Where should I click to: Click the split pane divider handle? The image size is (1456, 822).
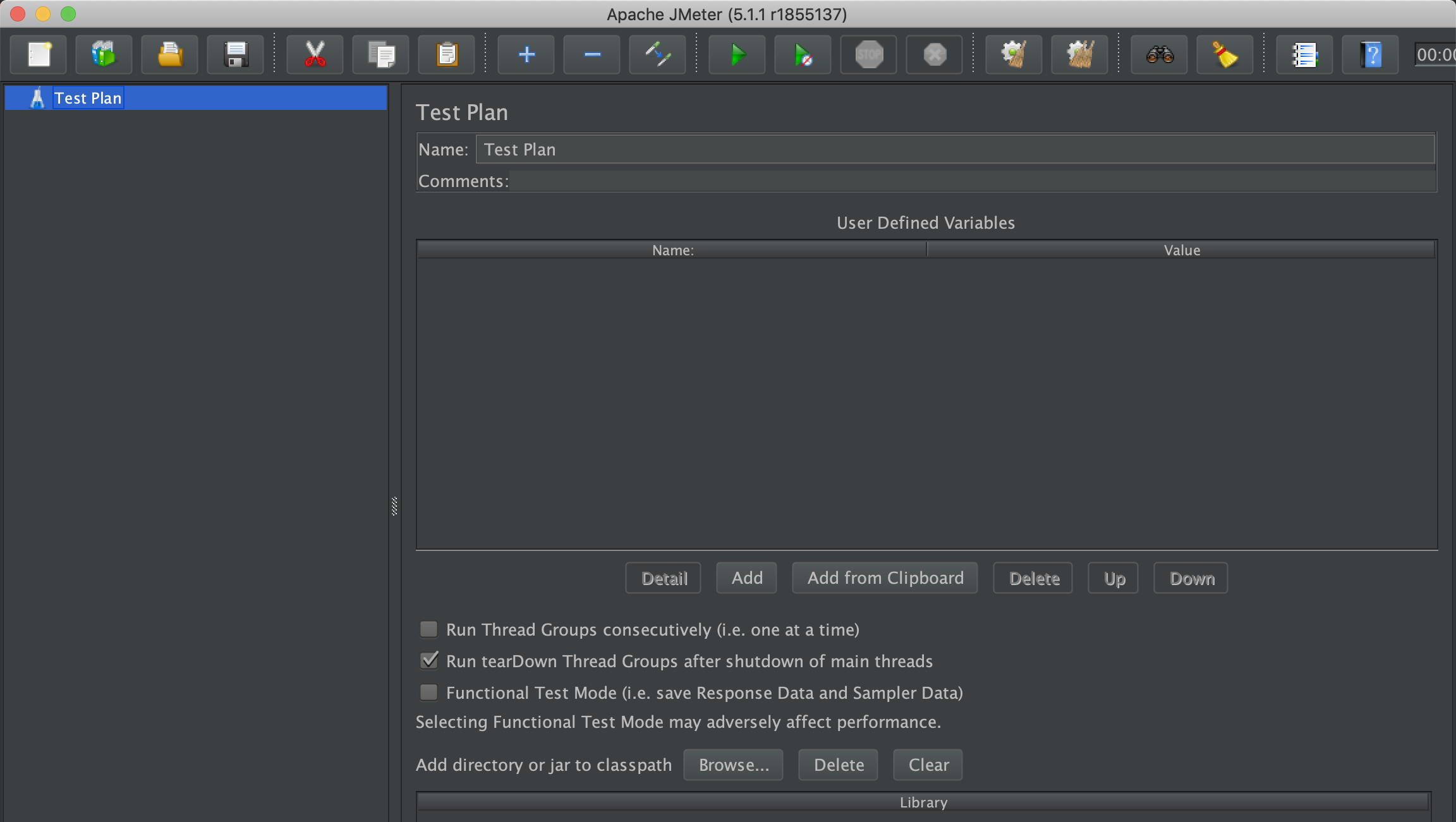pos(394,507)
